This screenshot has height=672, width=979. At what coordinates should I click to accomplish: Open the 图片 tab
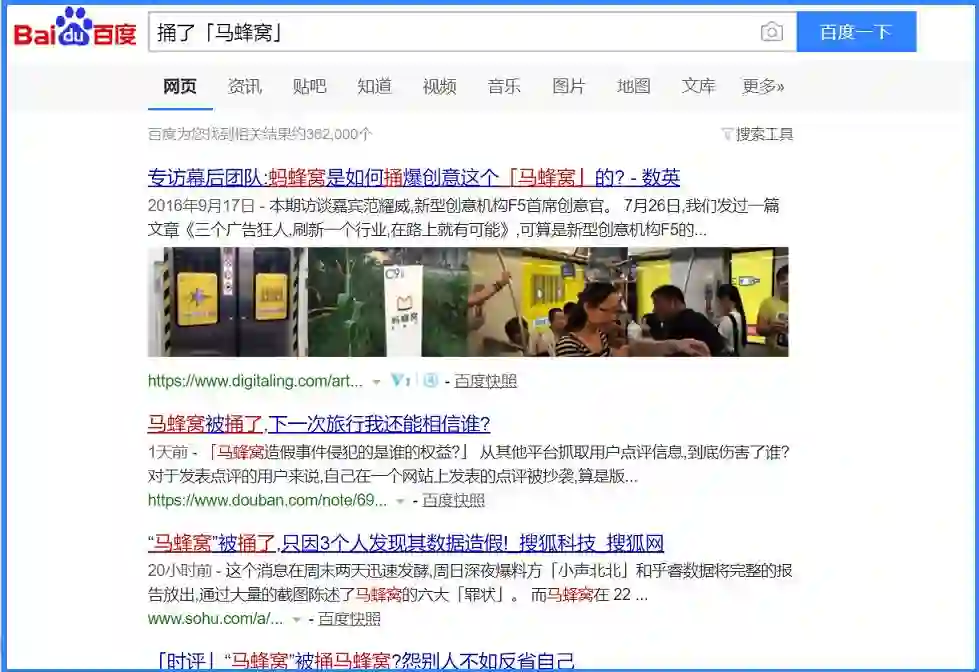pyautogui.click(x=569, y=86)
